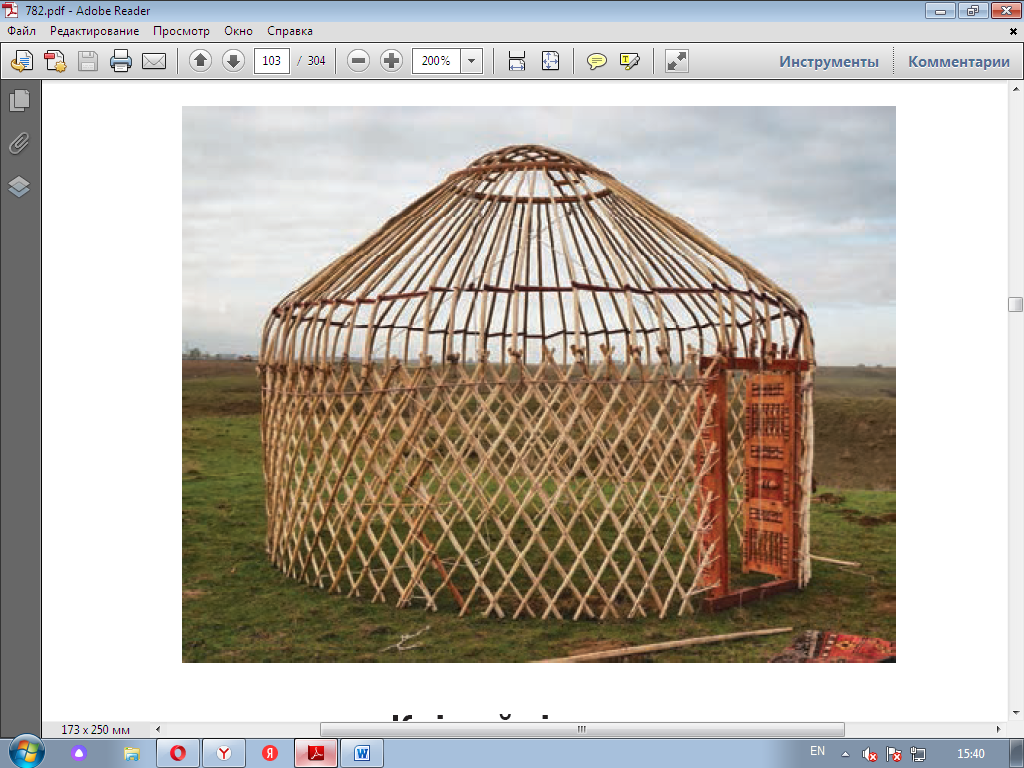This screenshot has height=768, width=1024.
Task: Click the EN language indicator
Action: click(x=817, y=751)
